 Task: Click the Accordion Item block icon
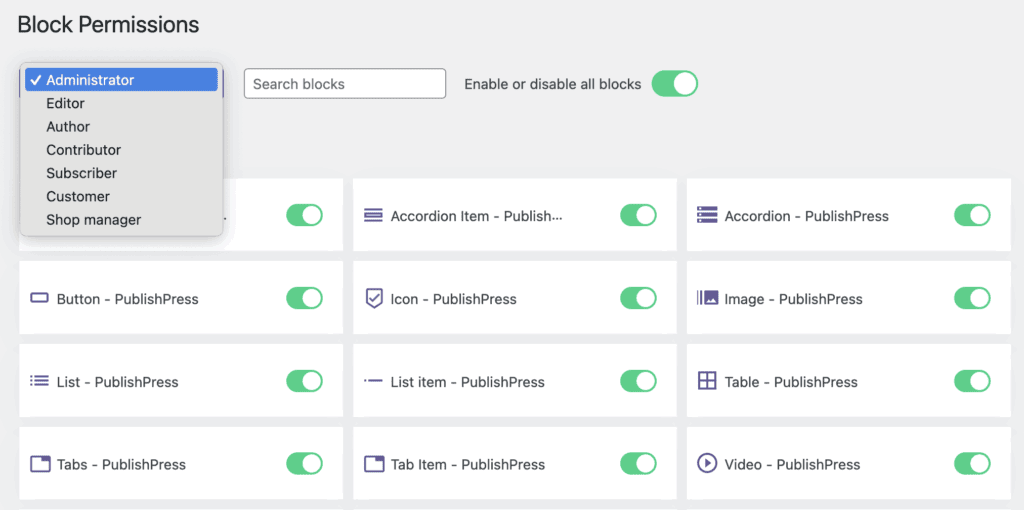pyautogui.click(x=374, y=215)
